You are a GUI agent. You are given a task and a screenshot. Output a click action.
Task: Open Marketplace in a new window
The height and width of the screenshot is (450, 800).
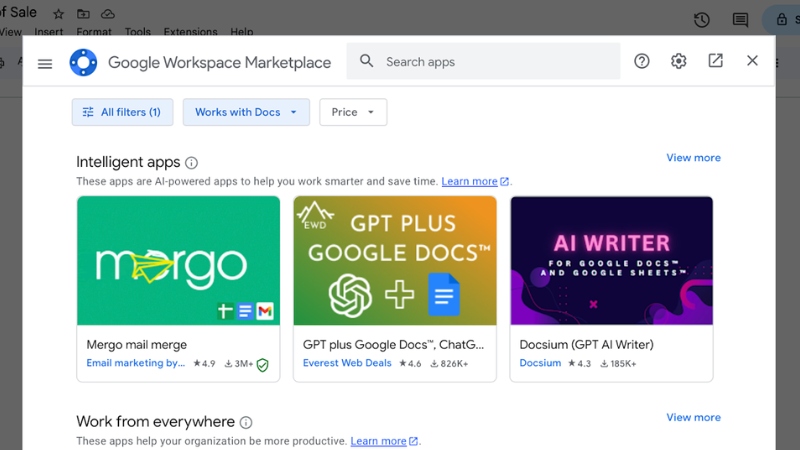[715, 61]
